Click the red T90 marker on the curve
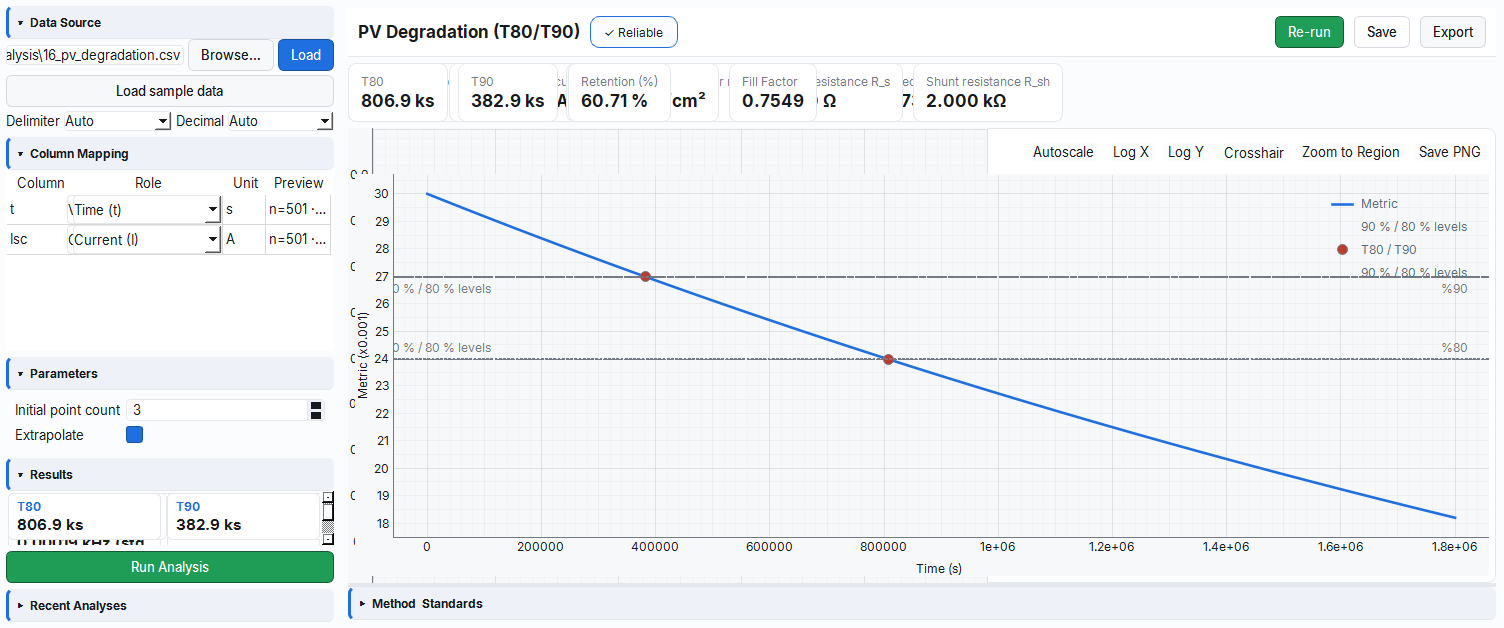Screen dimensions: 1504x628 click(646, 276)
